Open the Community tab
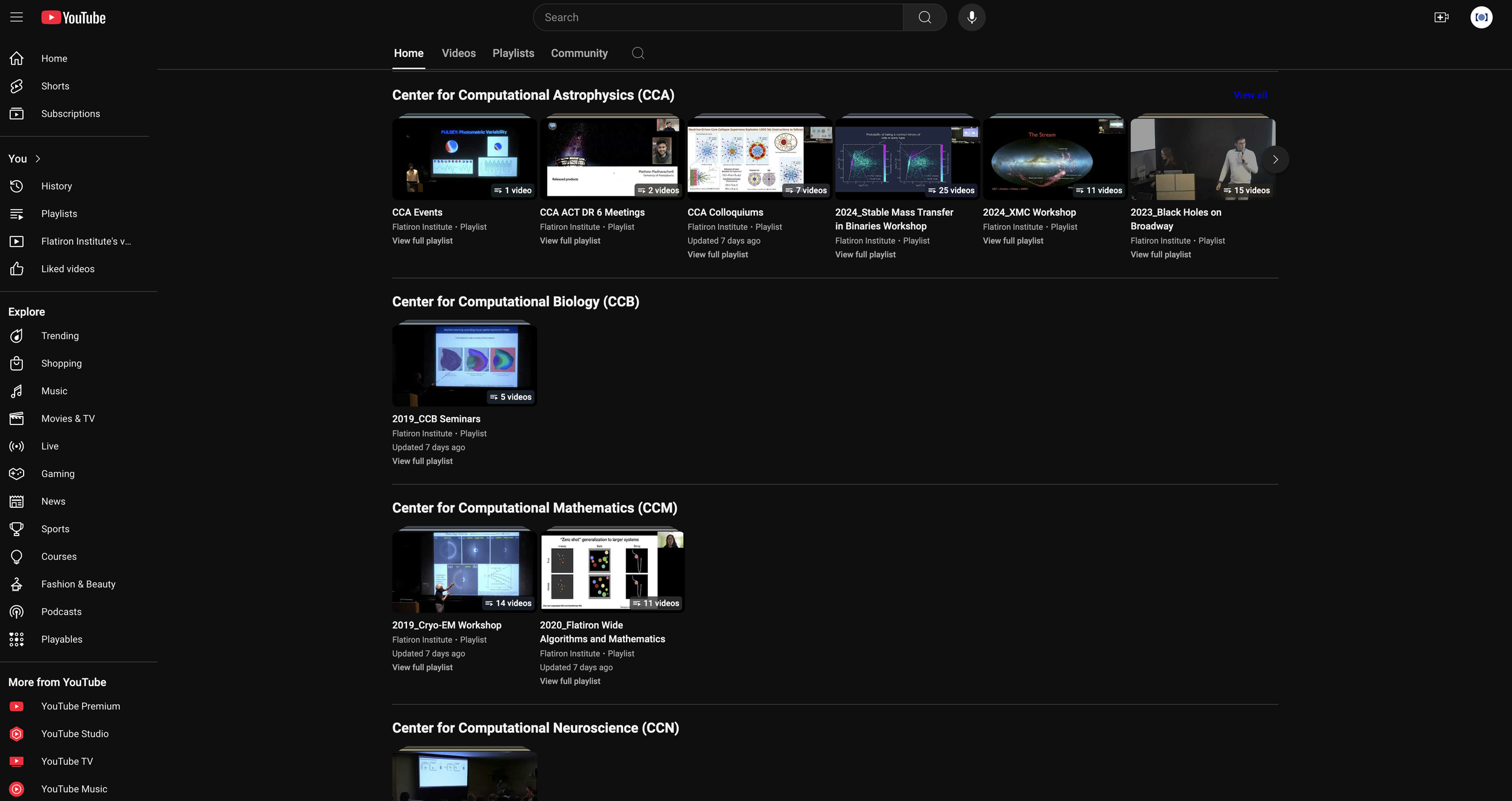 click(579, 53)
